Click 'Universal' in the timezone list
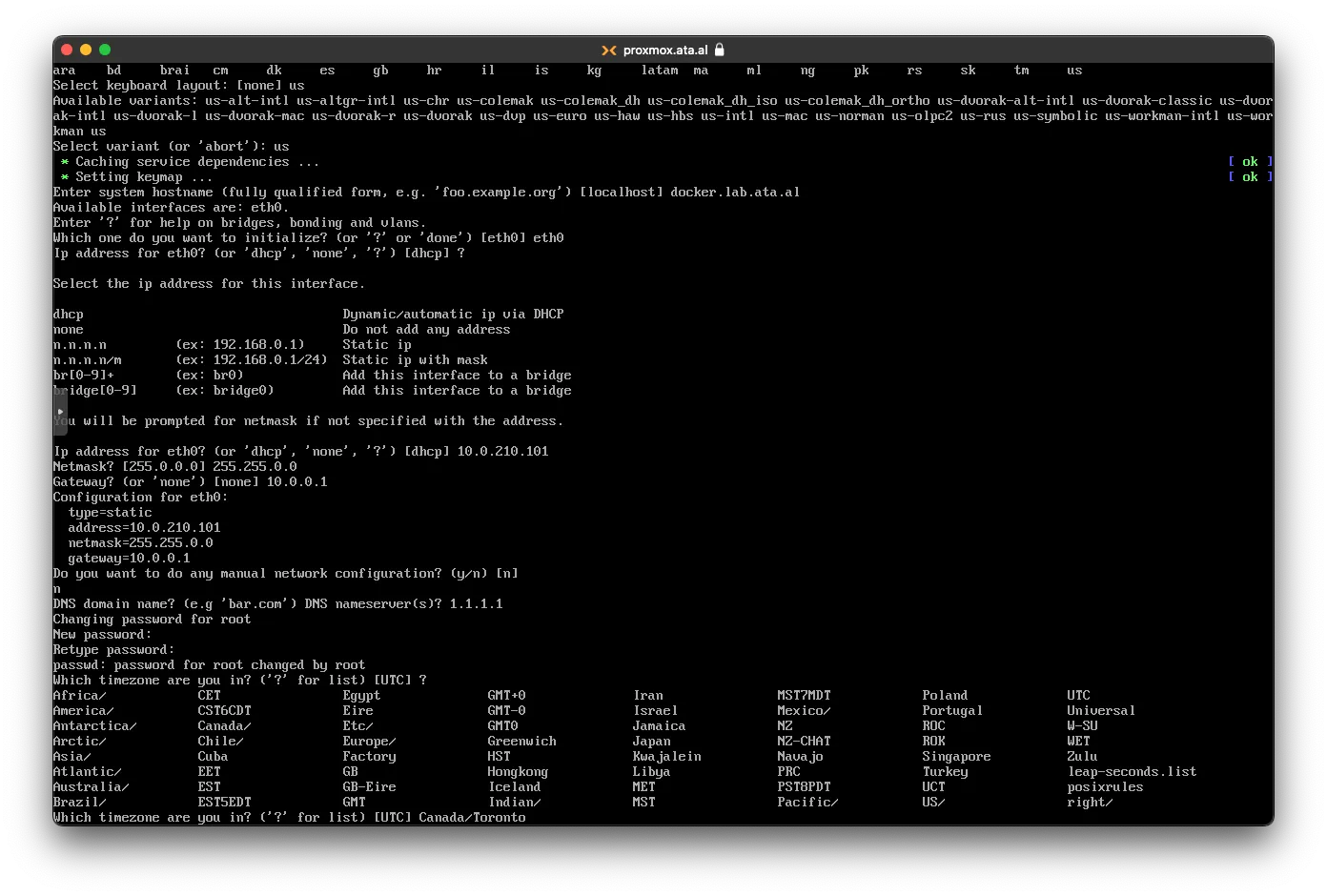Screen dimensions: 1327x896 click(1102, 711)
